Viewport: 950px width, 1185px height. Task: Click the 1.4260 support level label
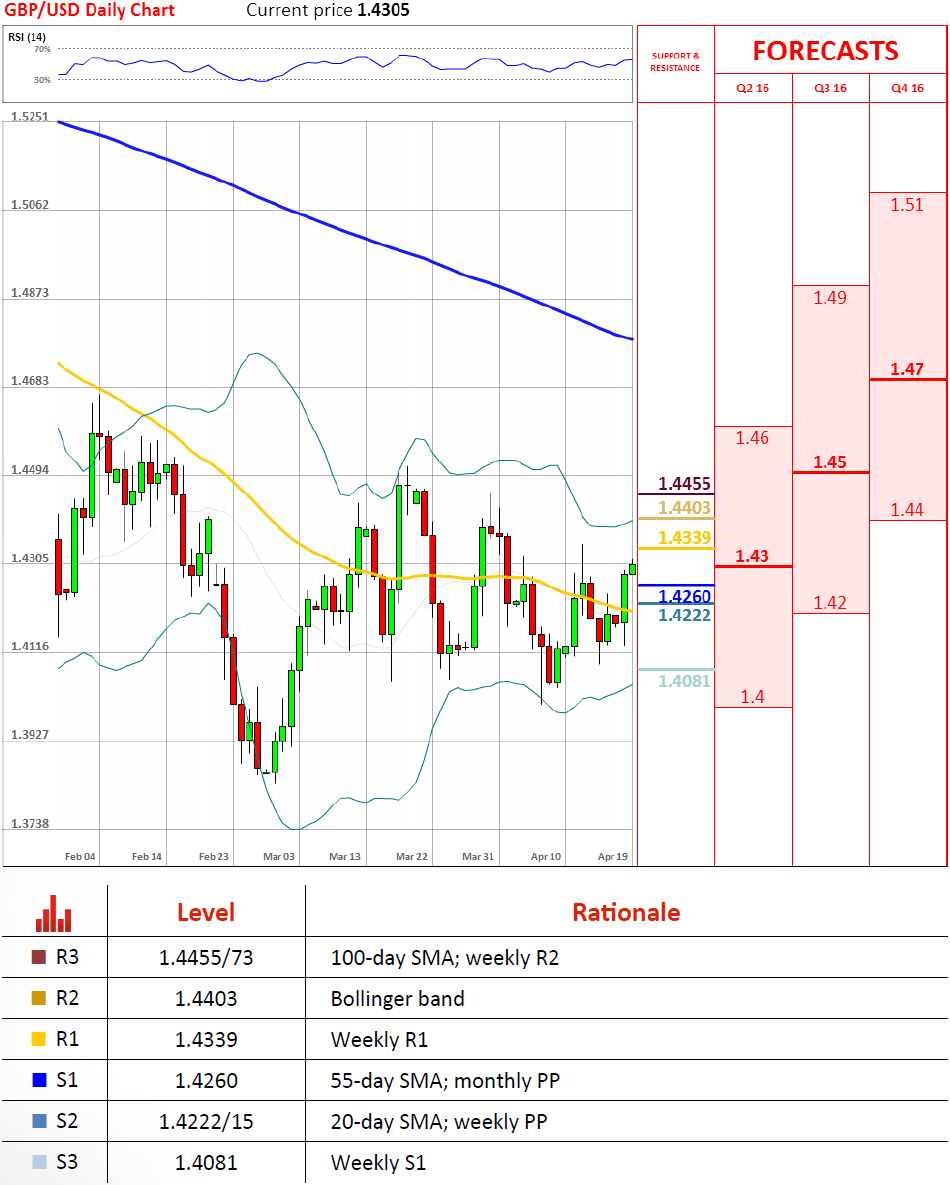point(684,596)
